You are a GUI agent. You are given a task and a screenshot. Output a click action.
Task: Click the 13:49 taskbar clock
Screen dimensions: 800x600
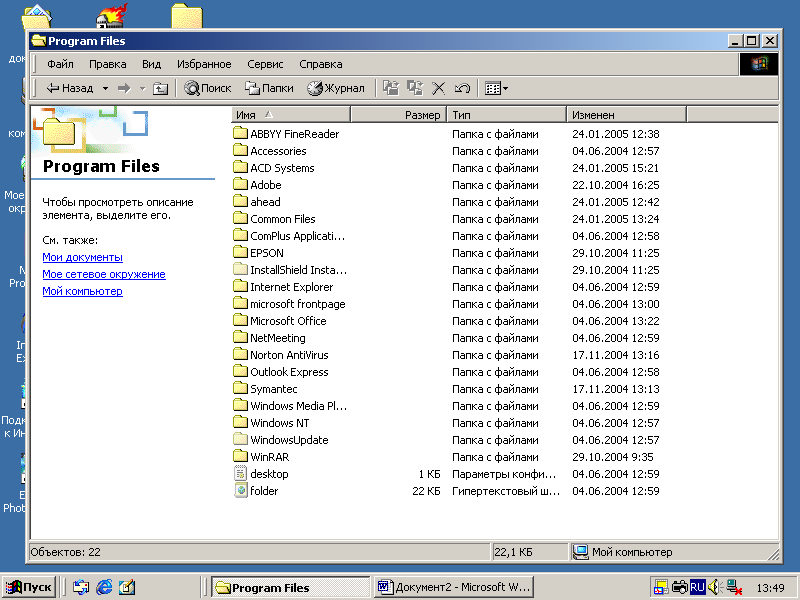tap(770, 588)
